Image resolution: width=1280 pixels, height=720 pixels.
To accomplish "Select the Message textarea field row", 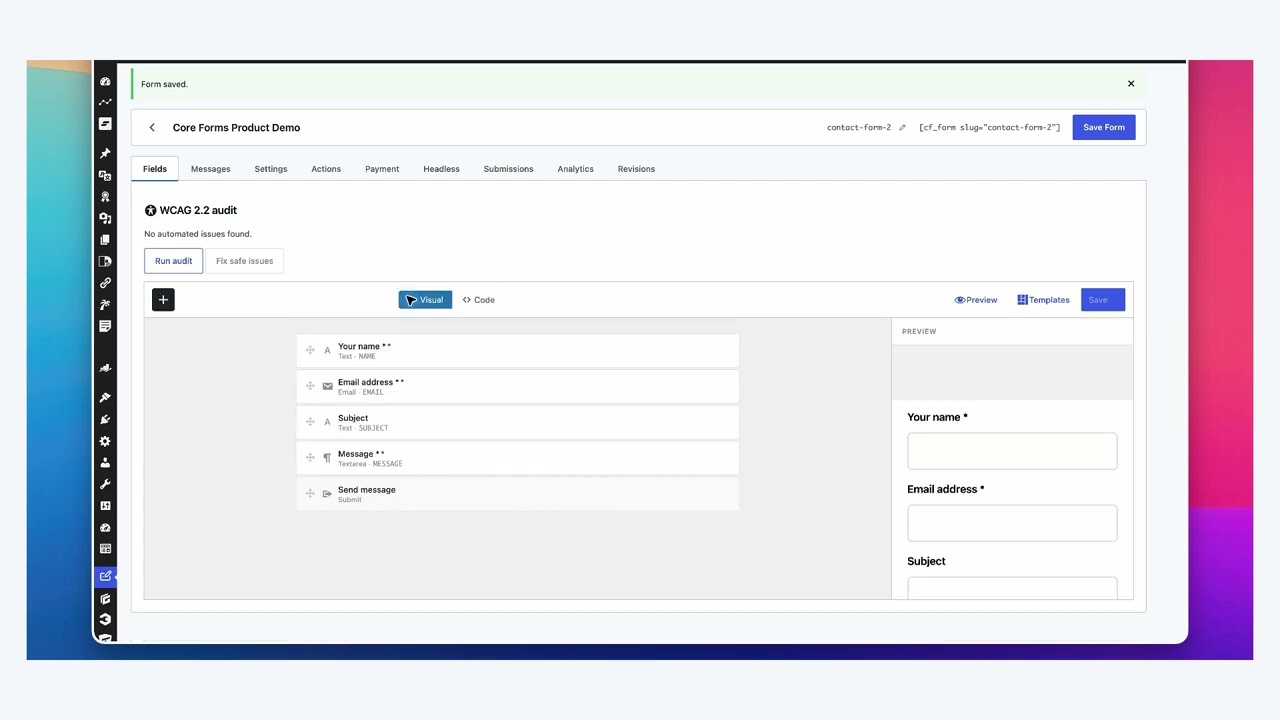I will point(518,458).
